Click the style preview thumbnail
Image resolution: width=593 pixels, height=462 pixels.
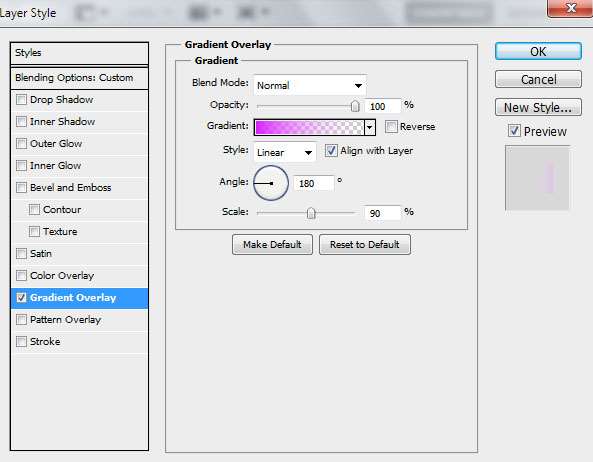(x=537, y=178)
